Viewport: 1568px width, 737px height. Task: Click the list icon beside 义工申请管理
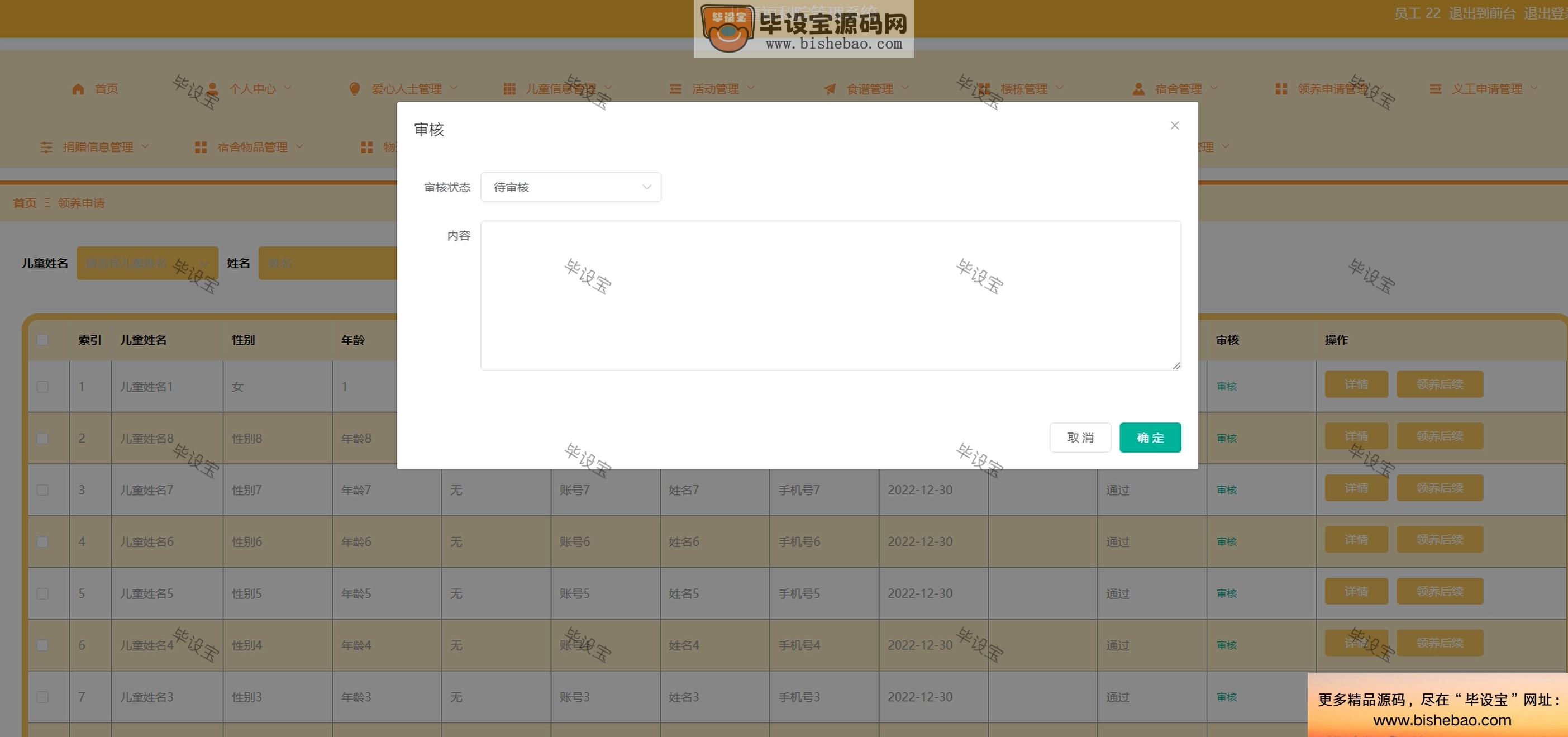1435,89
